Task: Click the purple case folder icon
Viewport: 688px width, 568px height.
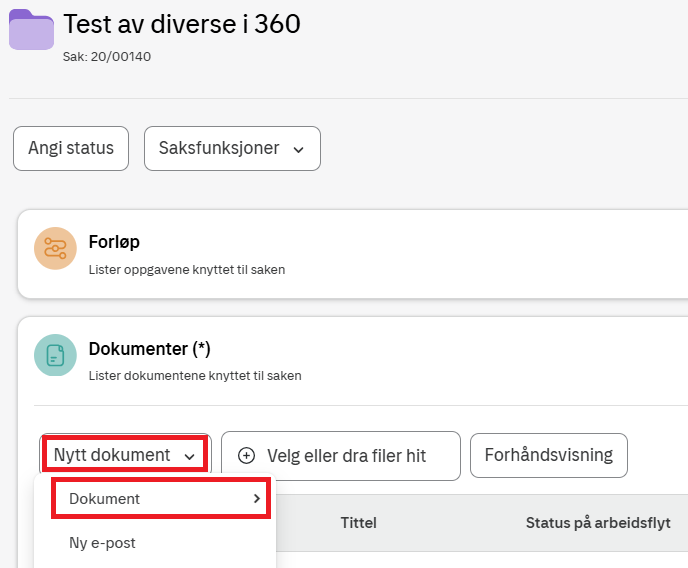Action: pos(32,30)
